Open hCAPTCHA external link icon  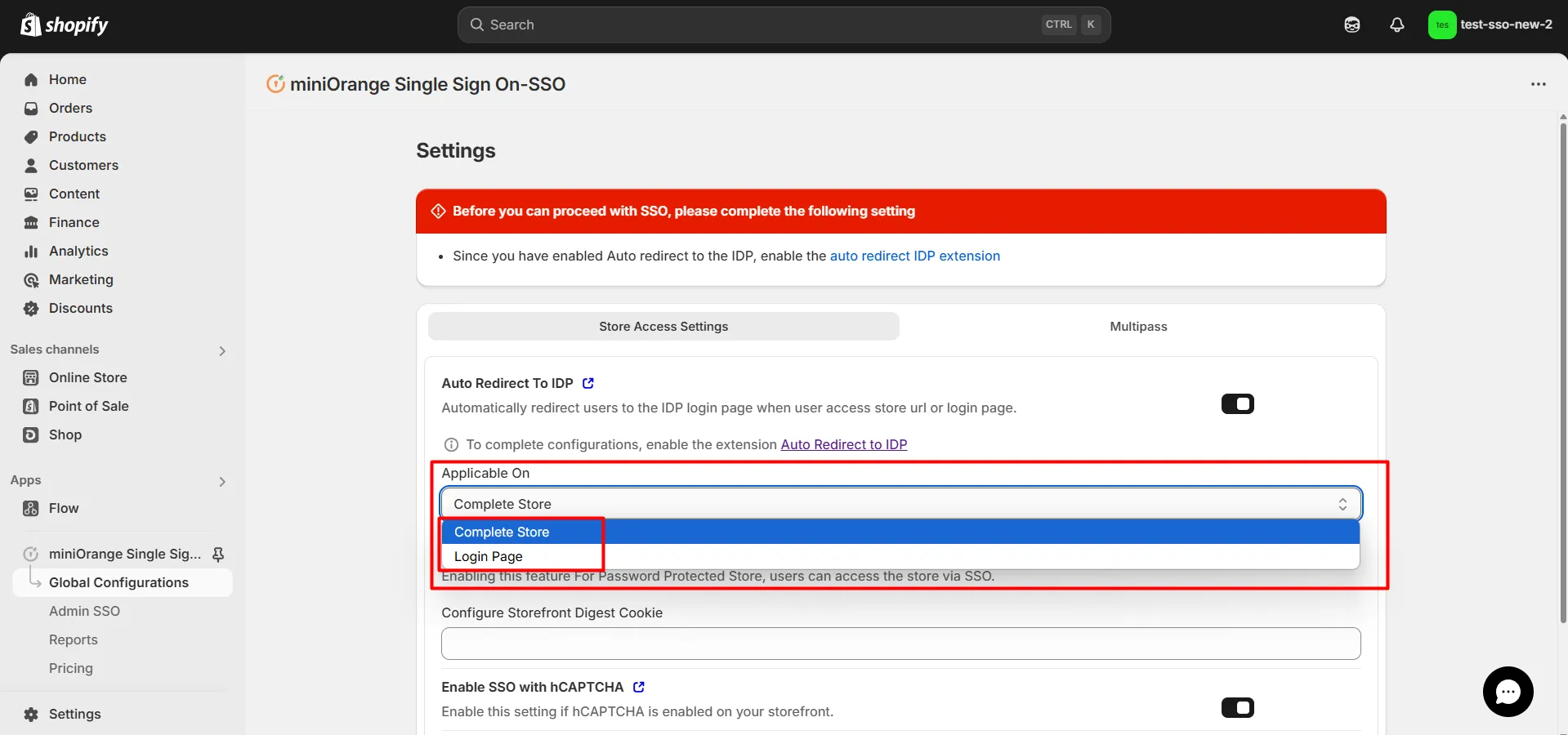[639, 687]
